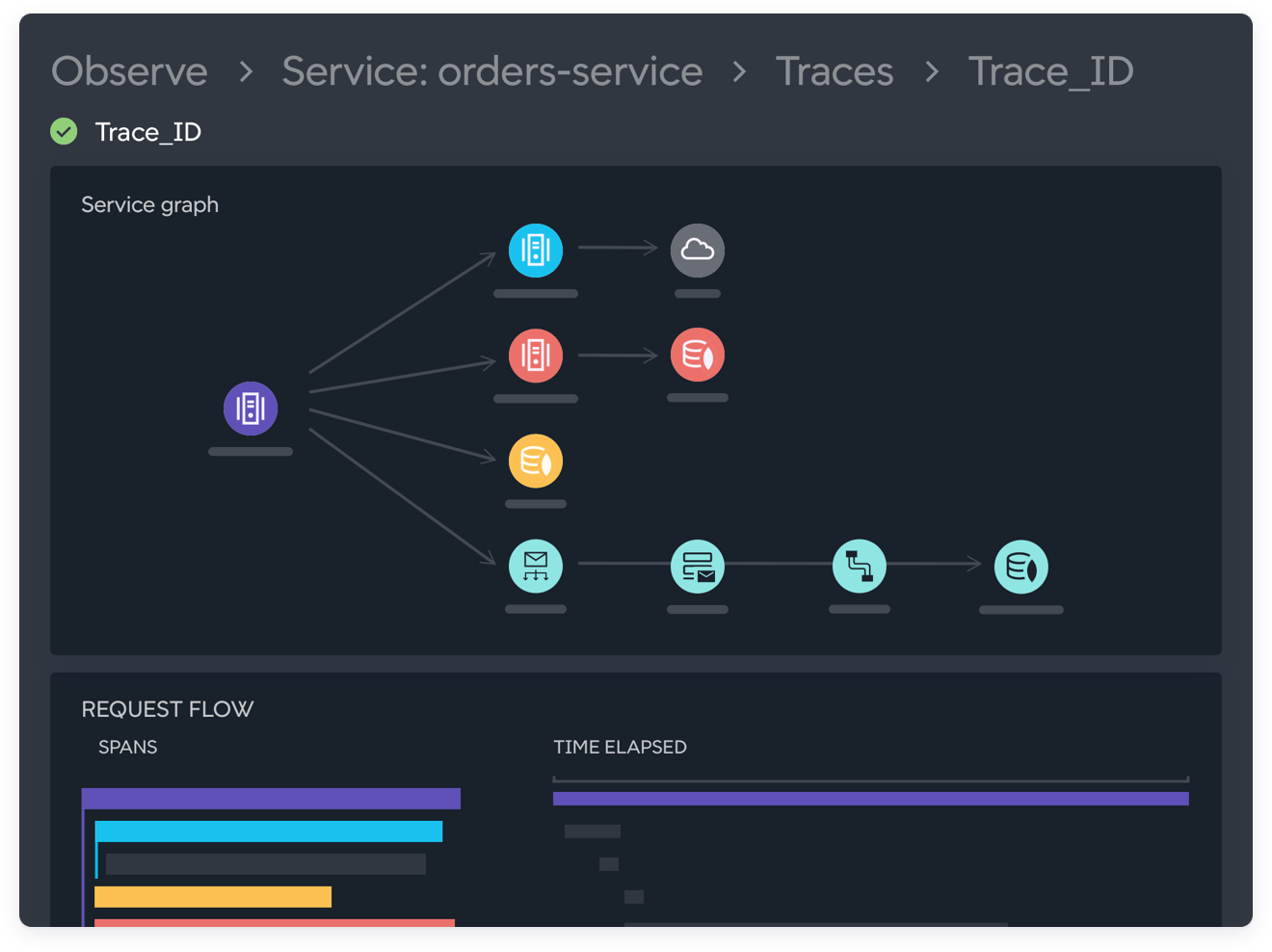Click the red database node icon
Screen dimensions: 1272x952
698,356
